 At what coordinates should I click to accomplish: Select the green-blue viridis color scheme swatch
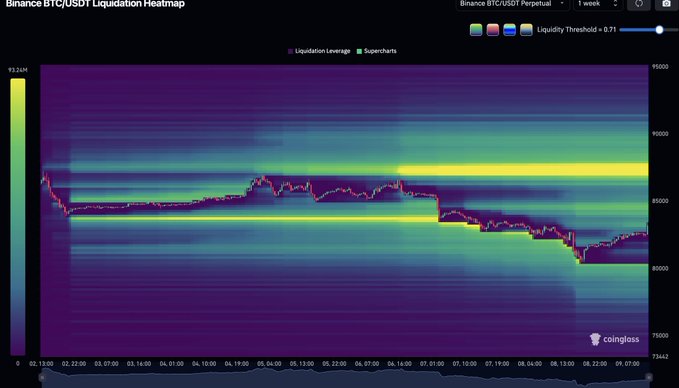point(476,30)
